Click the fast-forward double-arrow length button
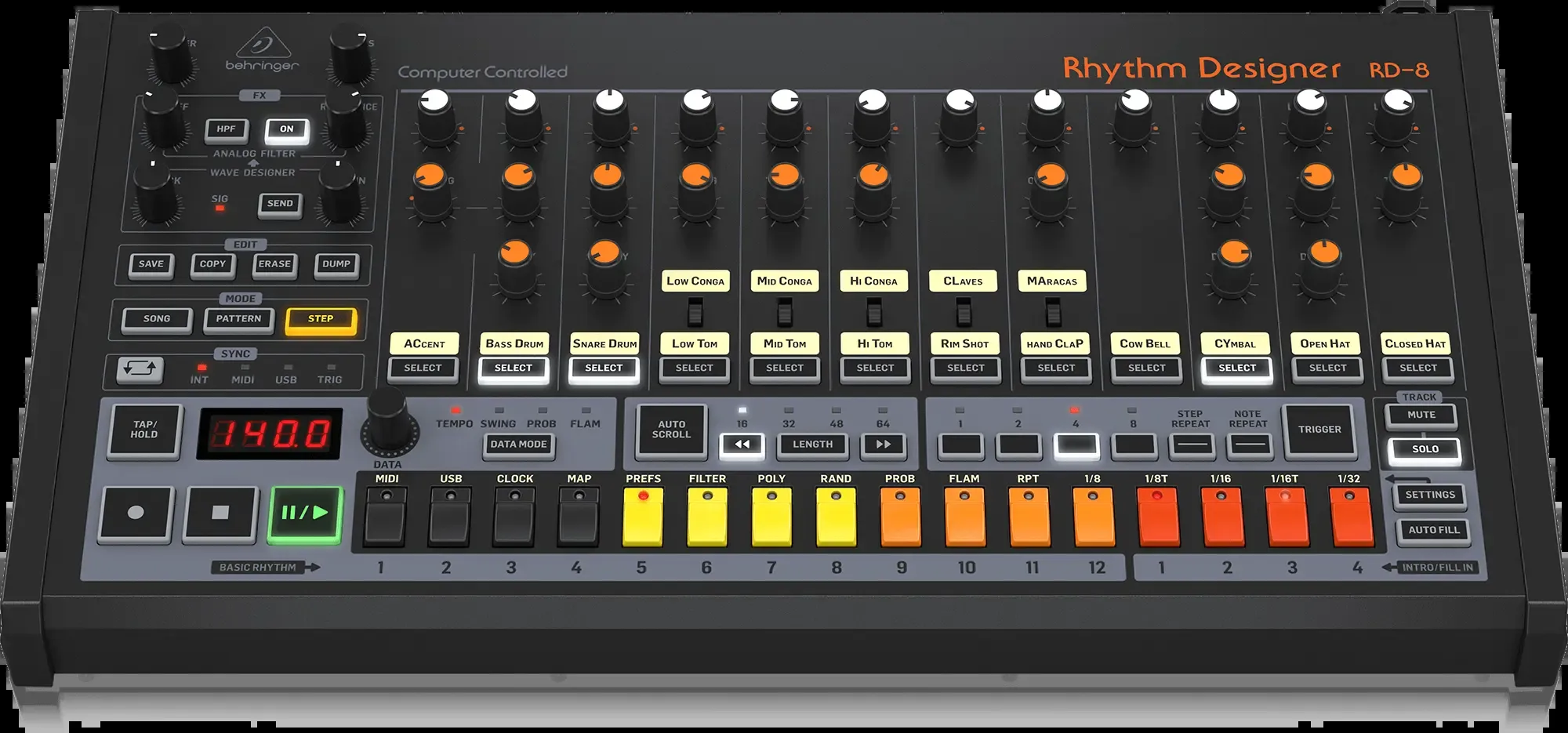This screenshot has width=1568, height=733. coord(883,445)
